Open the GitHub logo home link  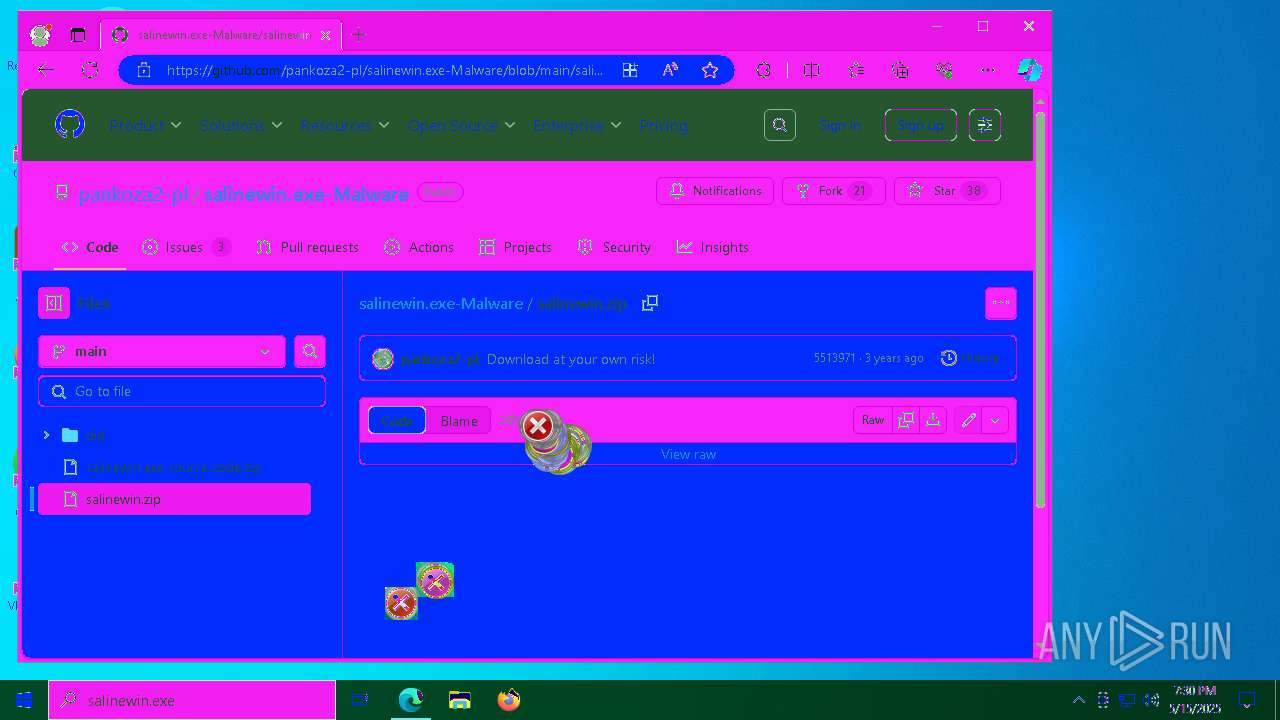click(70, 125)
